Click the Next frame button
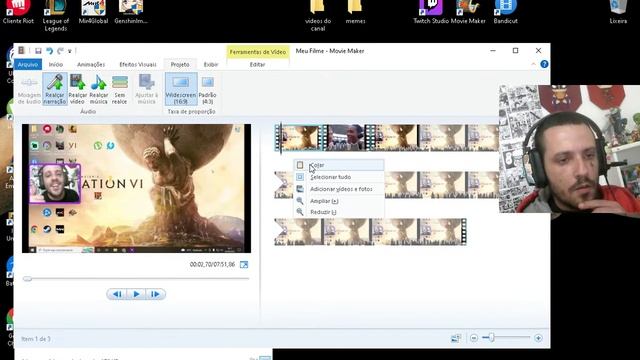Screen dimensions: 640x360 [156, 294]
